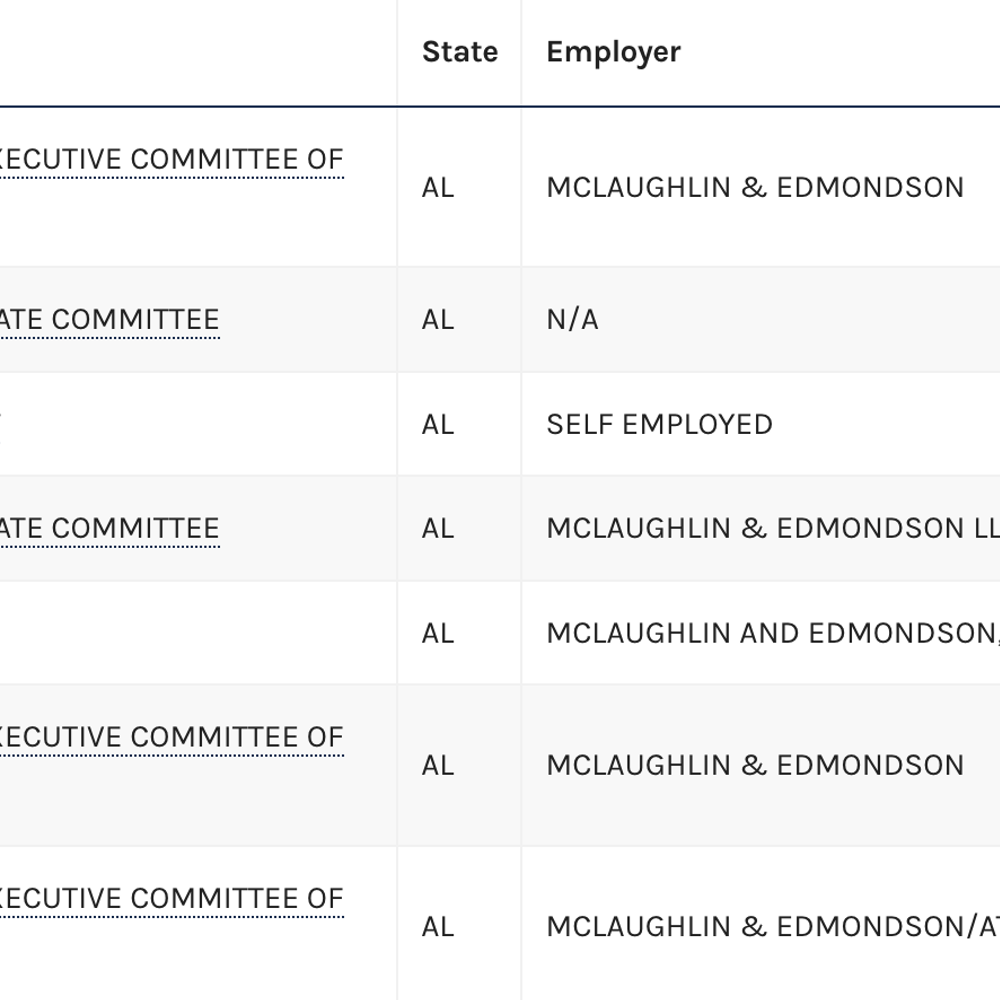Viewport: 1000px width, 1000px height.
Task: Open the EXECUTIVE COMMITTEE OF link in the EDMONDSON/AT row
Action: [172, 898]
